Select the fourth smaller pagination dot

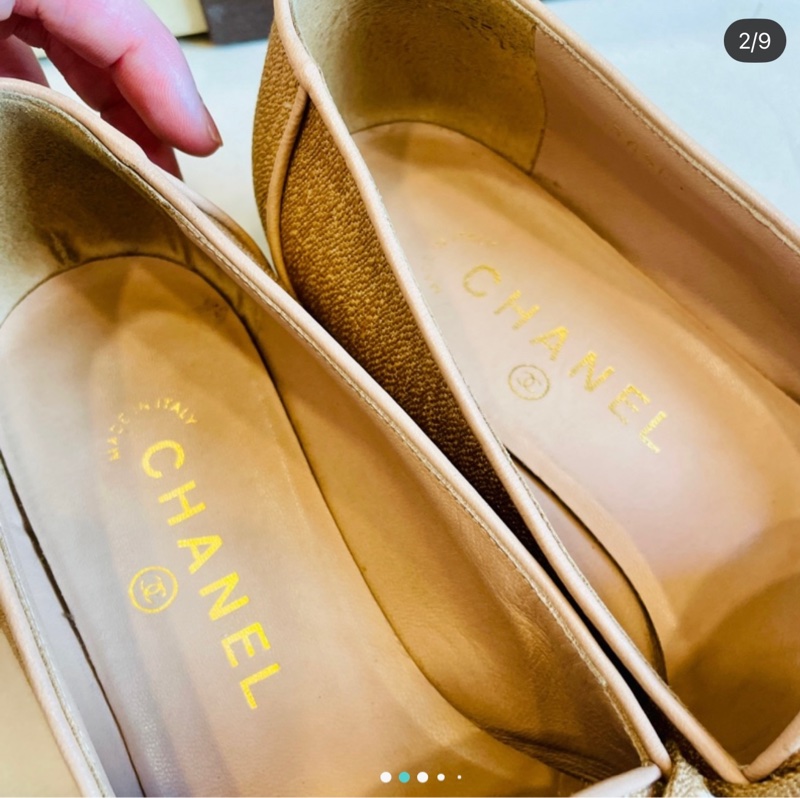(441, 777)
